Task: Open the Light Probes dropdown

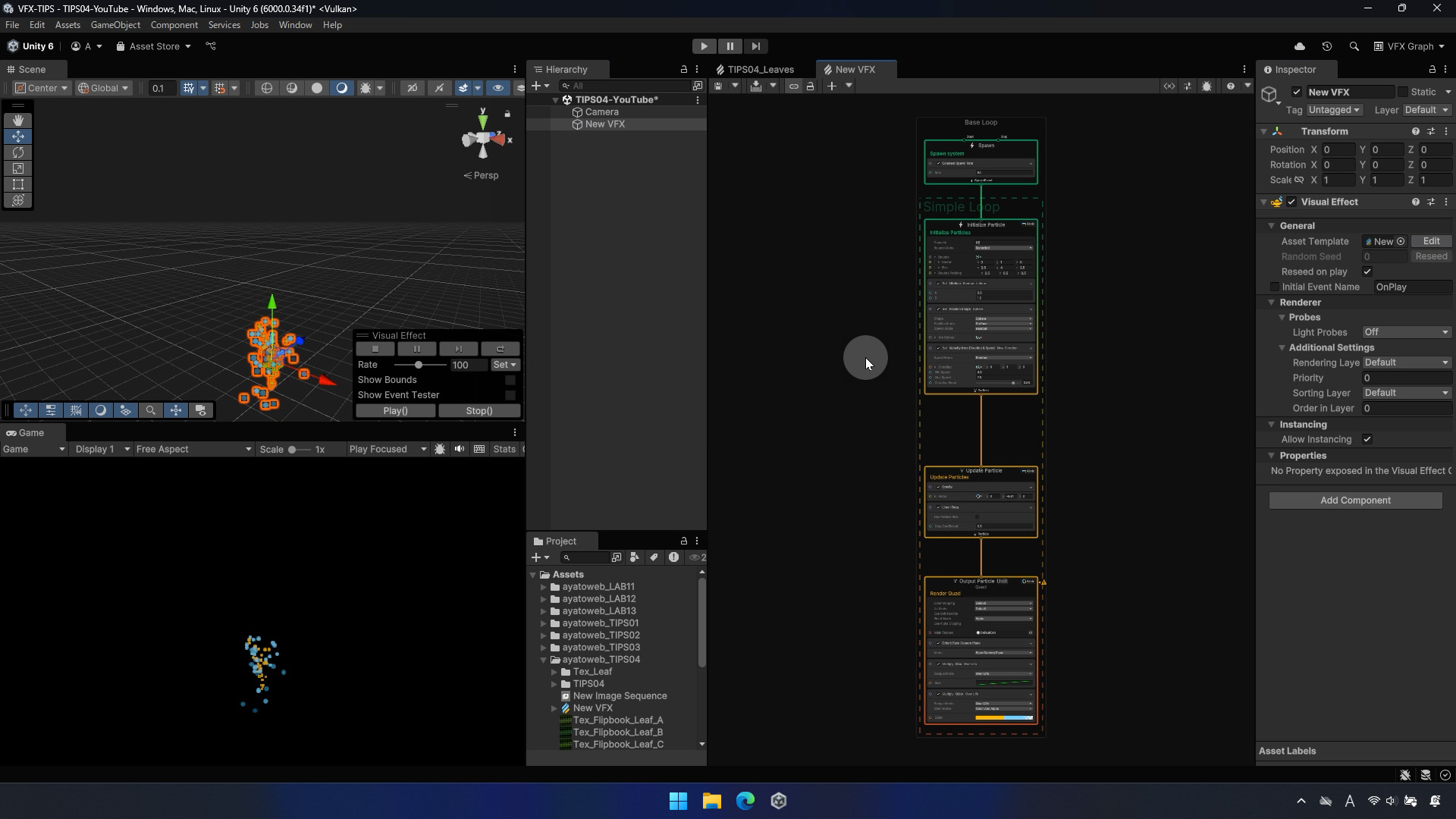Action: (x=1406, y=332)
